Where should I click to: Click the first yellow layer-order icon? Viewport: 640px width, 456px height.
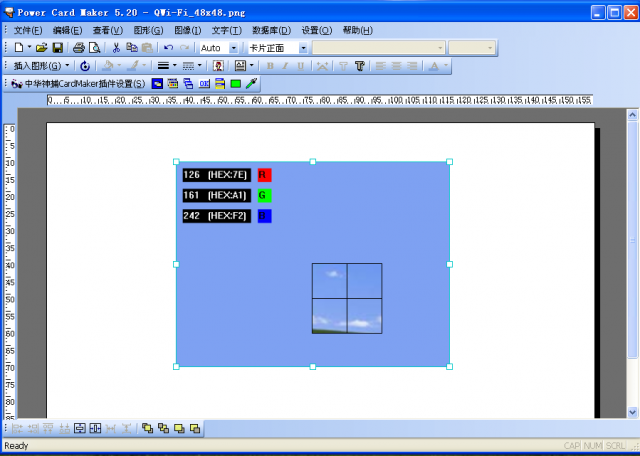pos(147,429)
